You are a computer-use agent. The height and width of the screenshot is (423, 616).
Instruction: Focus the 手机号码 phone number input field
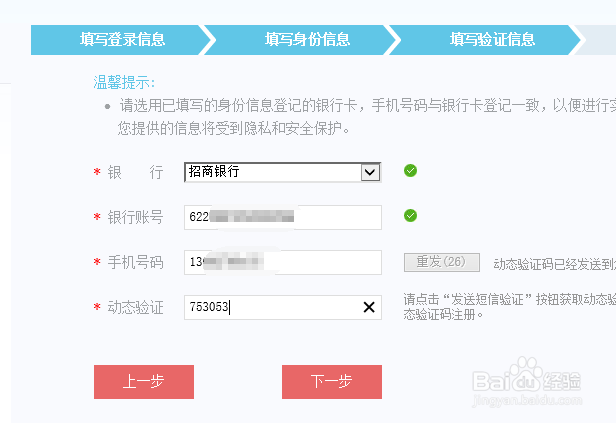click(282, 262)
